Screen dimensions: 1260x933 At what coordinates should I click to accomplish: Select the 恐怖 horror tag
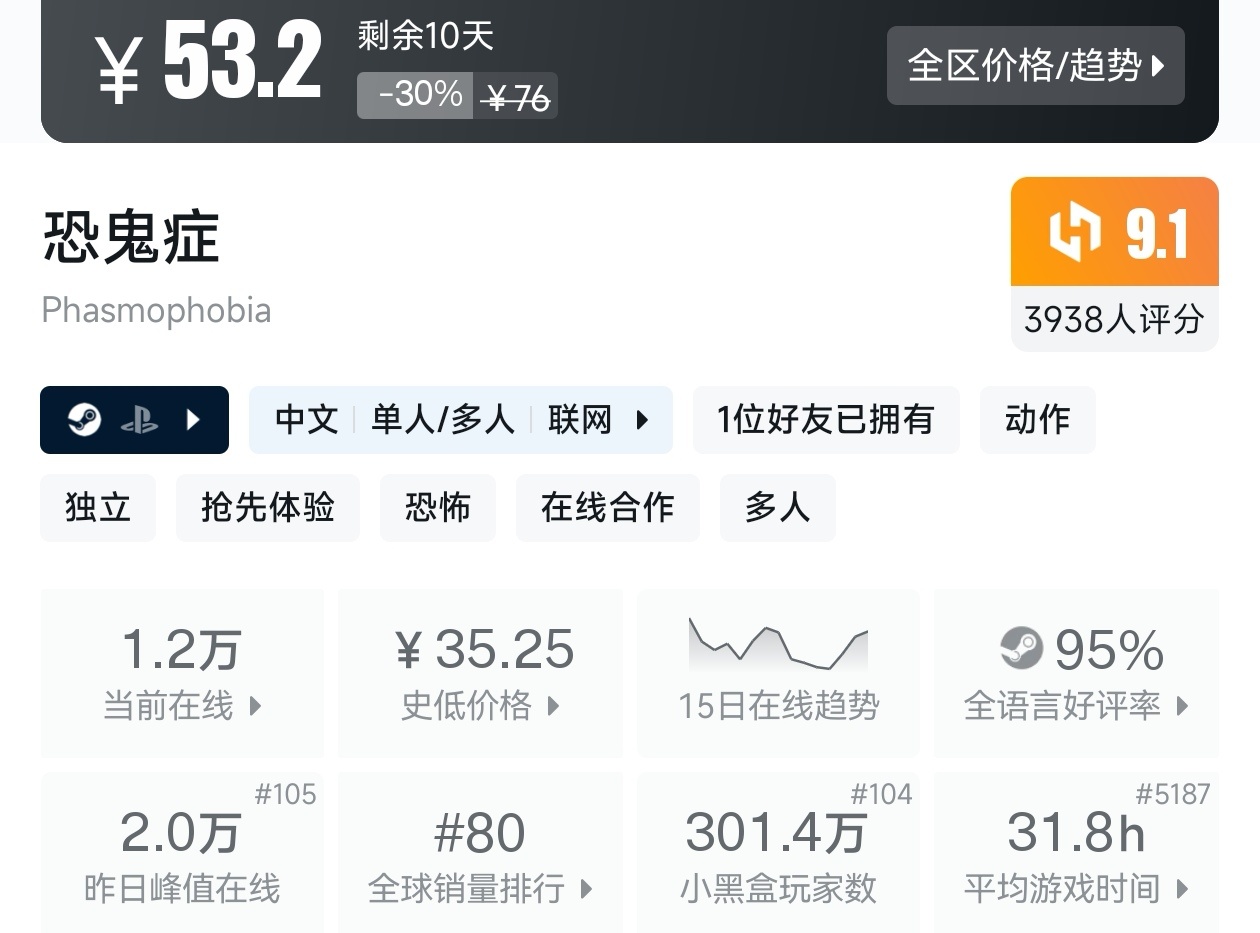(x=437, y=508)
